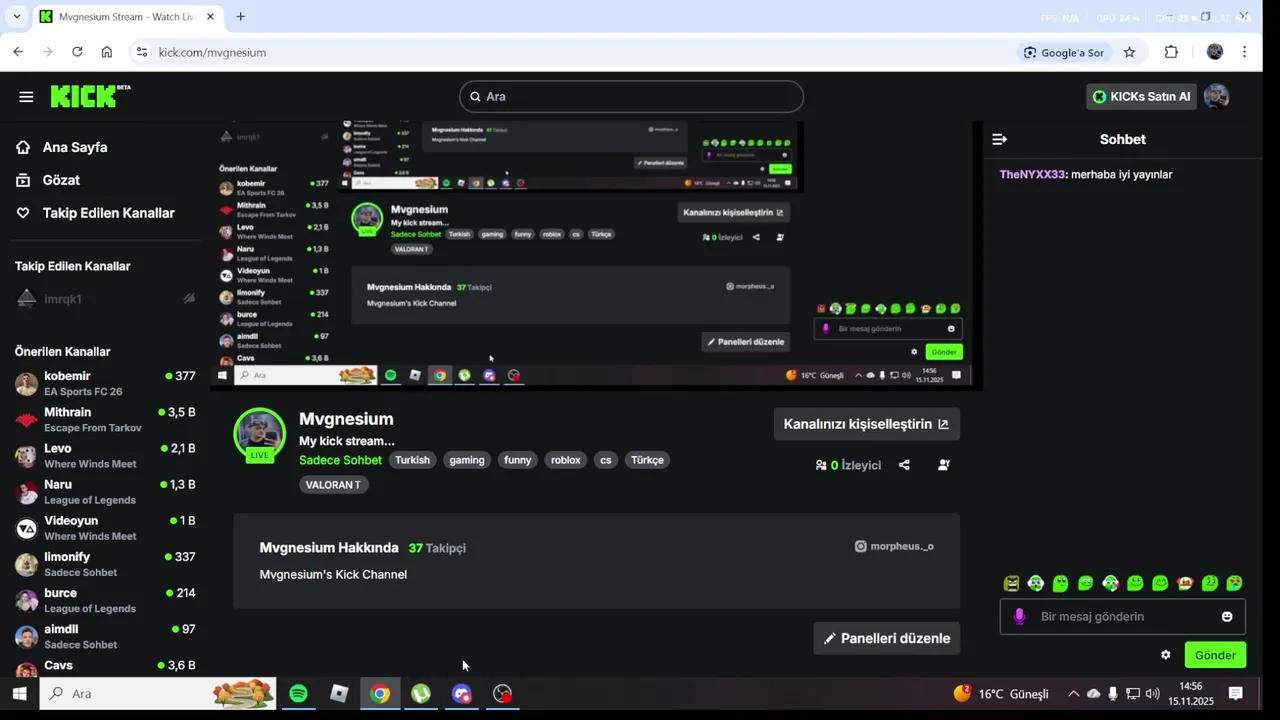Select the Turkish tag
1280x720 pixels.
412,460
